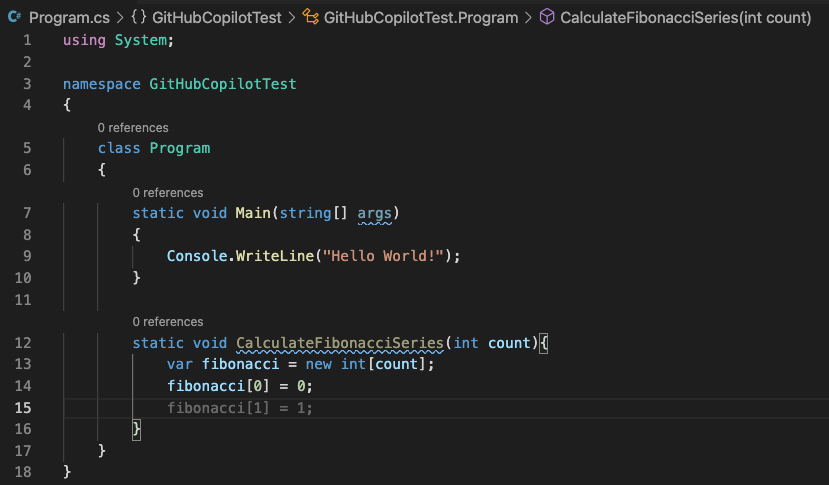The width and height of the screenshot is (829, 485).
Task: Click 'WriteLine' method call
Action: pyautogui.click(x=275, y=256)
